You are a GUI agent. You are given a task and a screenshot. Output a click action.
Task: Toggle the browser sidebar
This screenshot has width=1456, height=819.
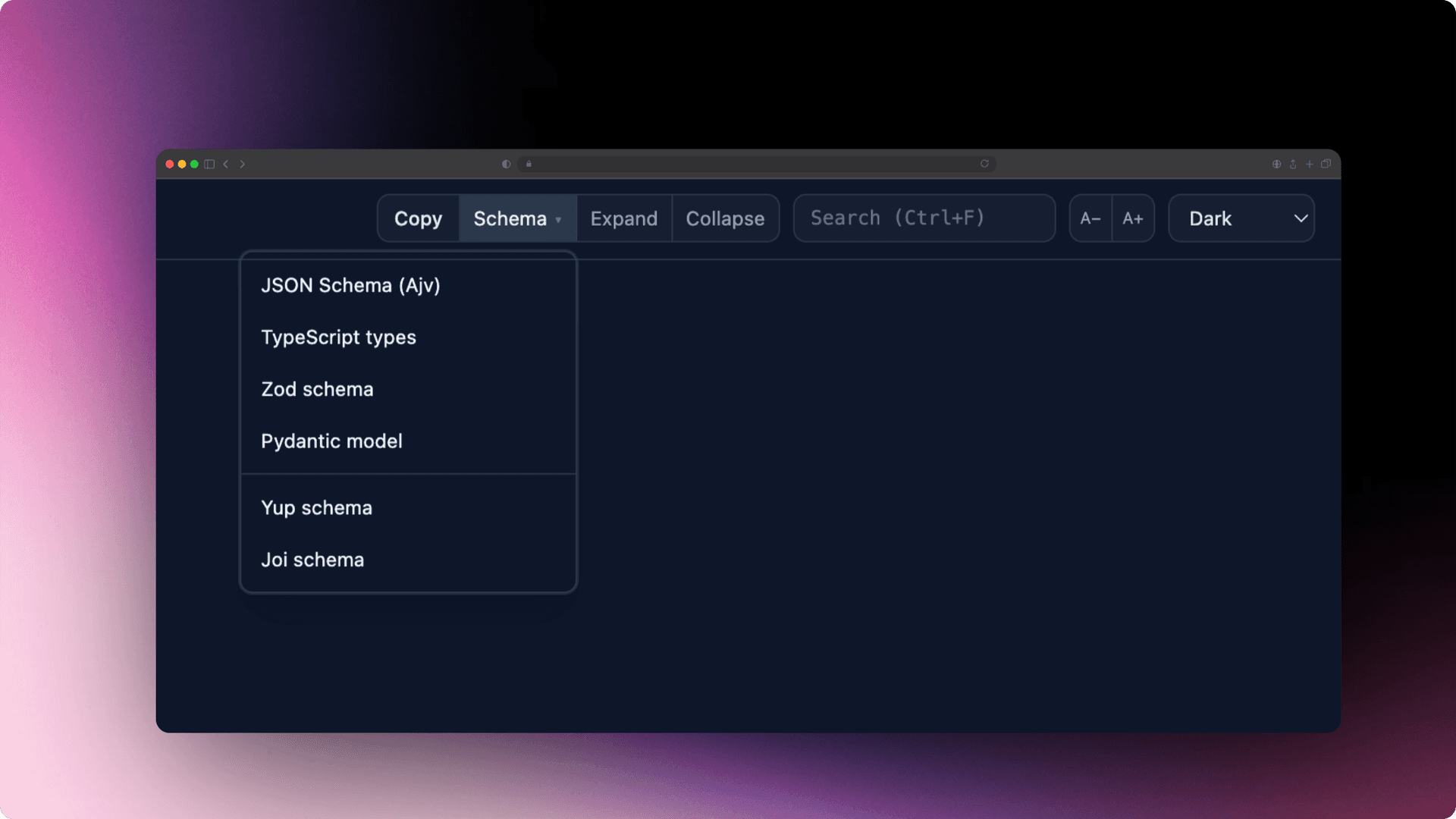tap(210, 164)
